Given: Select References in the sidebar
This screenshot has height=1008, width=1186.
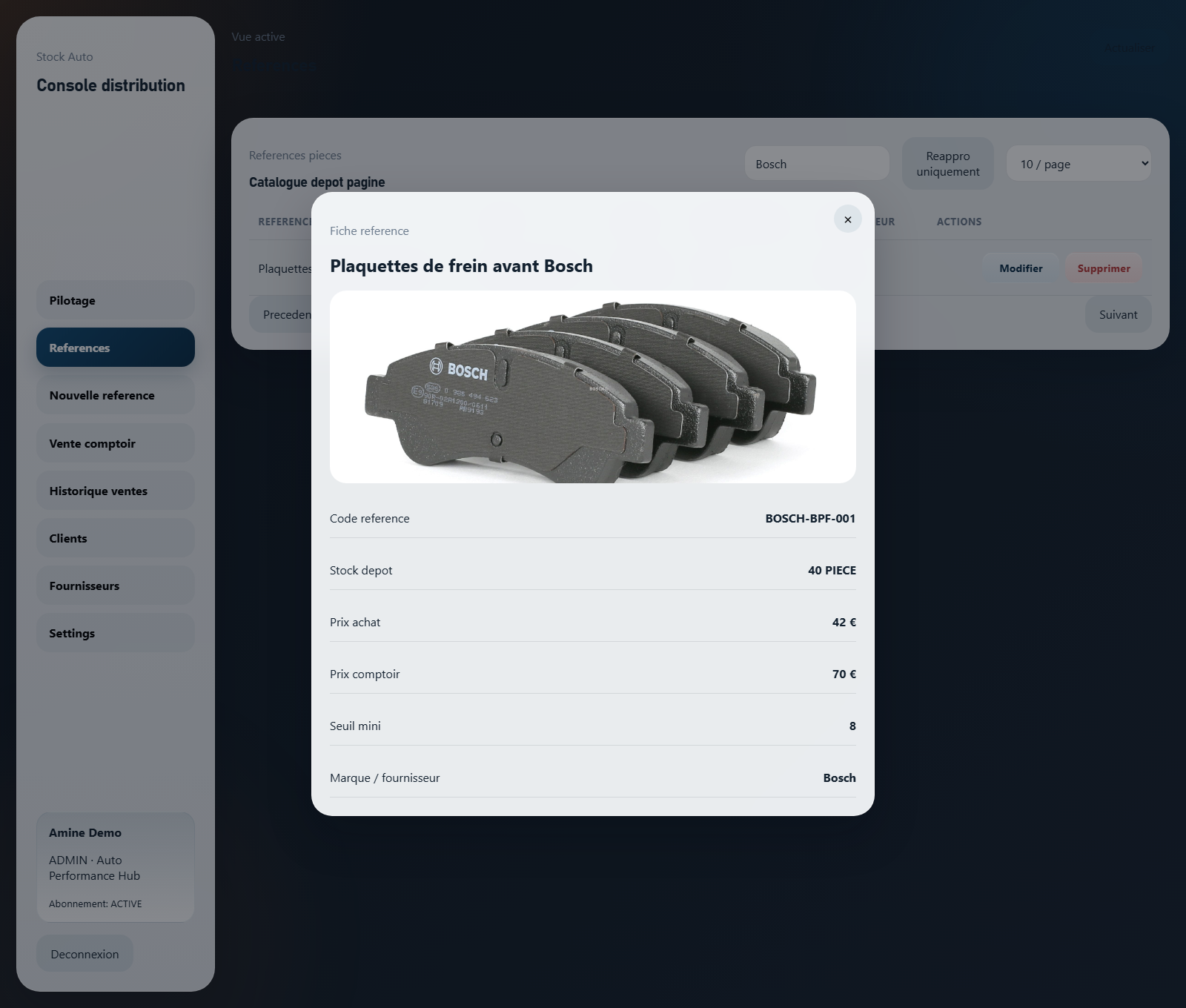Looking at the screenshot, I should pyautogui.click(x=115, y=348).
